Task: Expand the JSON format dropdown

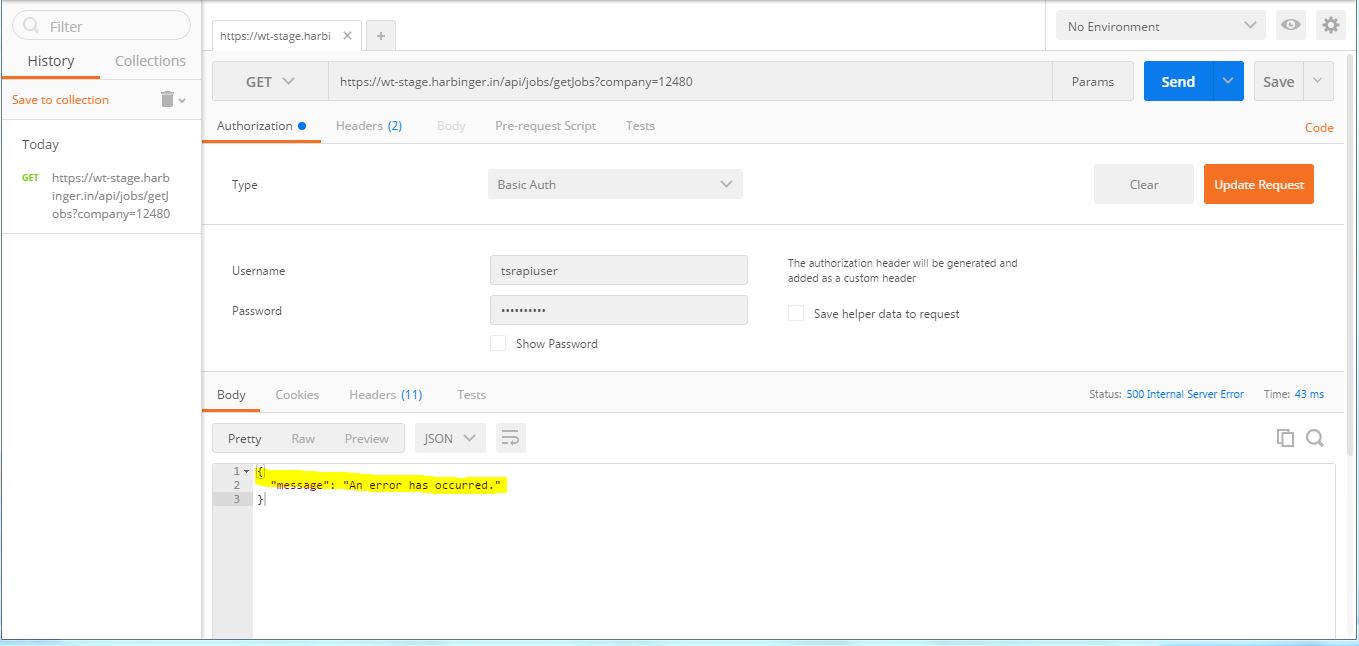Action: coord(450,438)
